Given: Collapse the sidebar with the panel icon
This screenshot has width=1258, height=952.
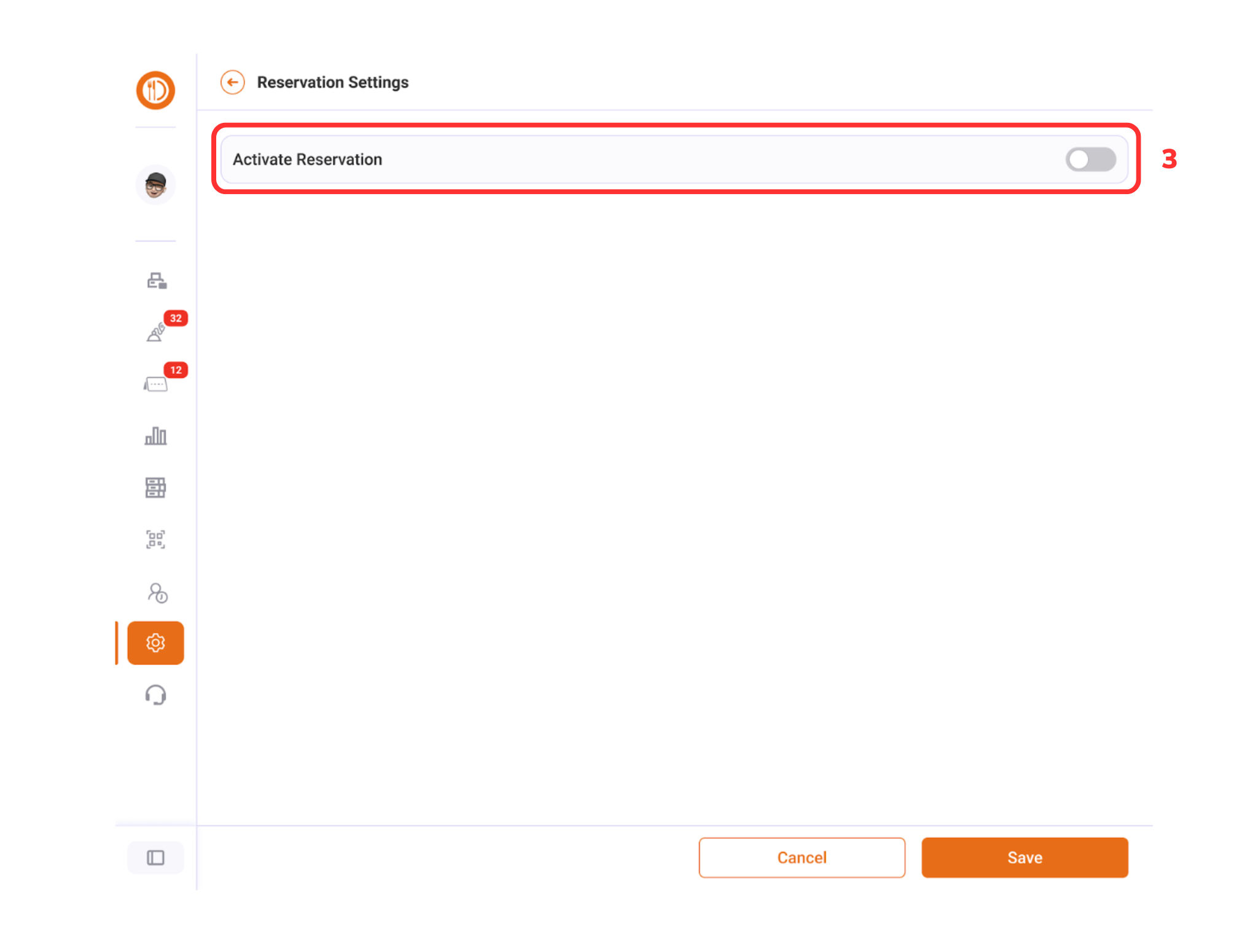Looking at the screenshot, I should coord(155,857).
